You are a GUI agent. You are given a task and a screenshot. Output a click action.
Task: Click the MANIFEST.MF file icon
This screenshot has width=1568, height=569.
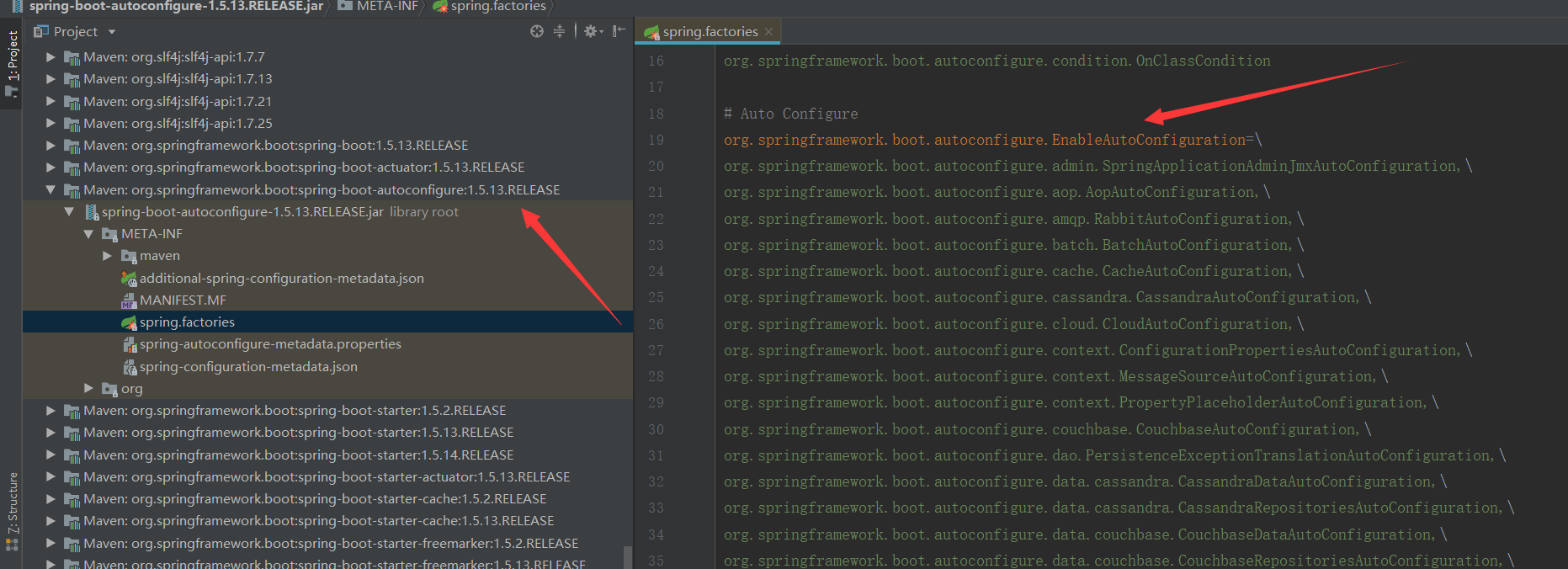click(x=129, y=300)
